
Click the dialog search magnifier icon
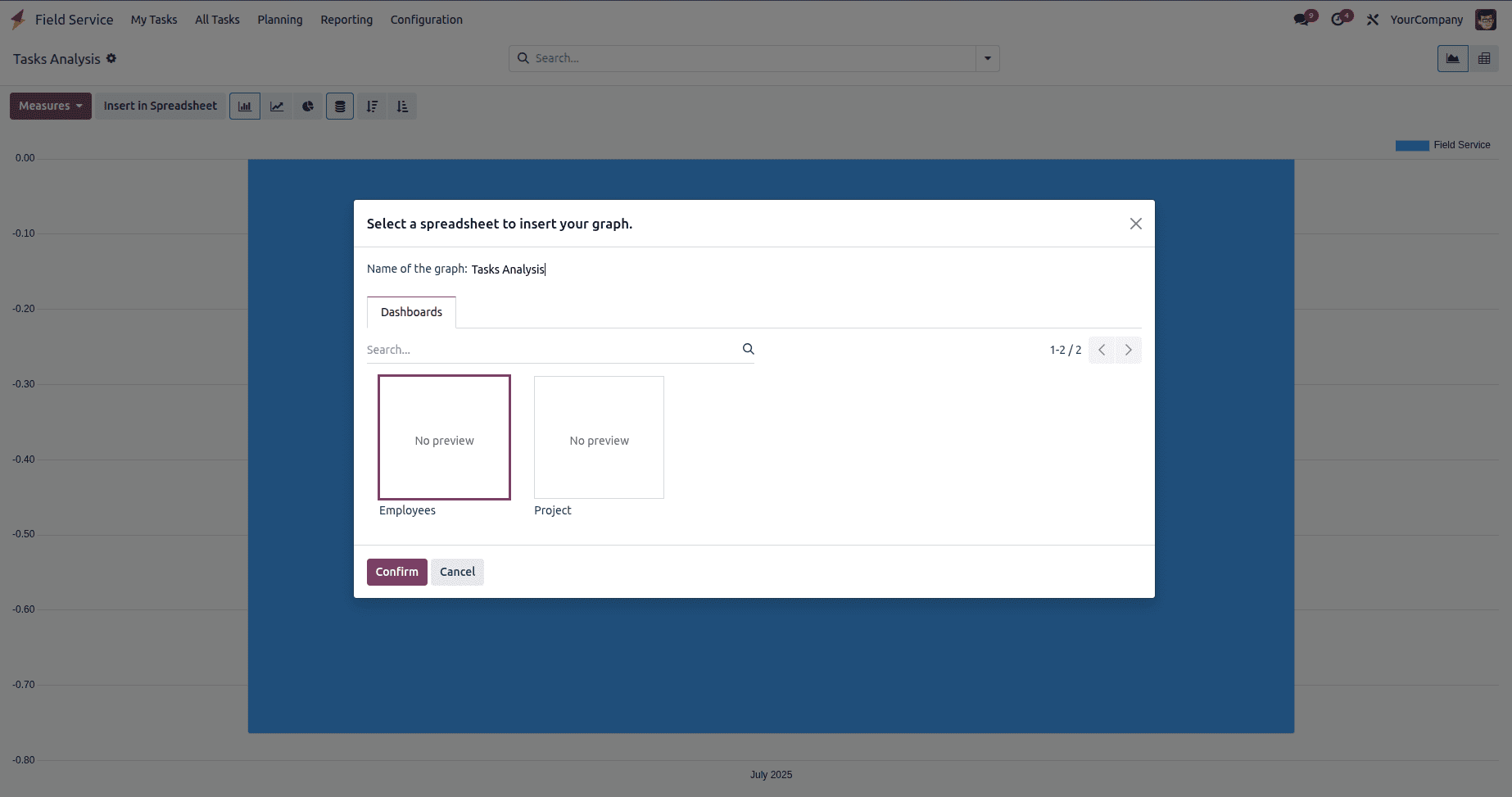pyautogui.click(x=748, y=349)
